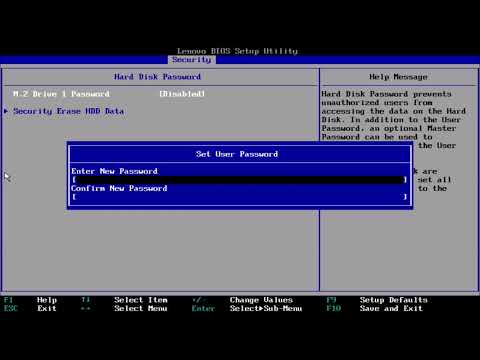Click the Confirm New Password field

(x=240, y=197)
